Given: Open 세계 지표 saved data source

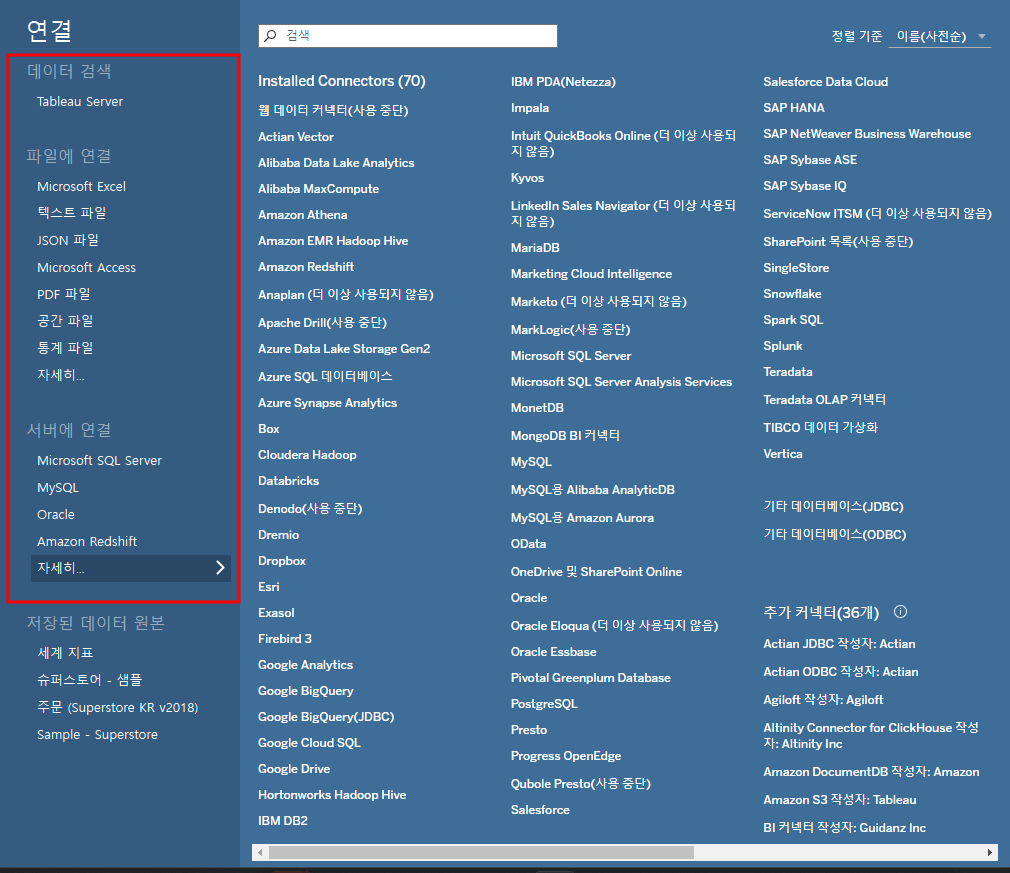Looking at the screenshot, I should click(65, 653).
